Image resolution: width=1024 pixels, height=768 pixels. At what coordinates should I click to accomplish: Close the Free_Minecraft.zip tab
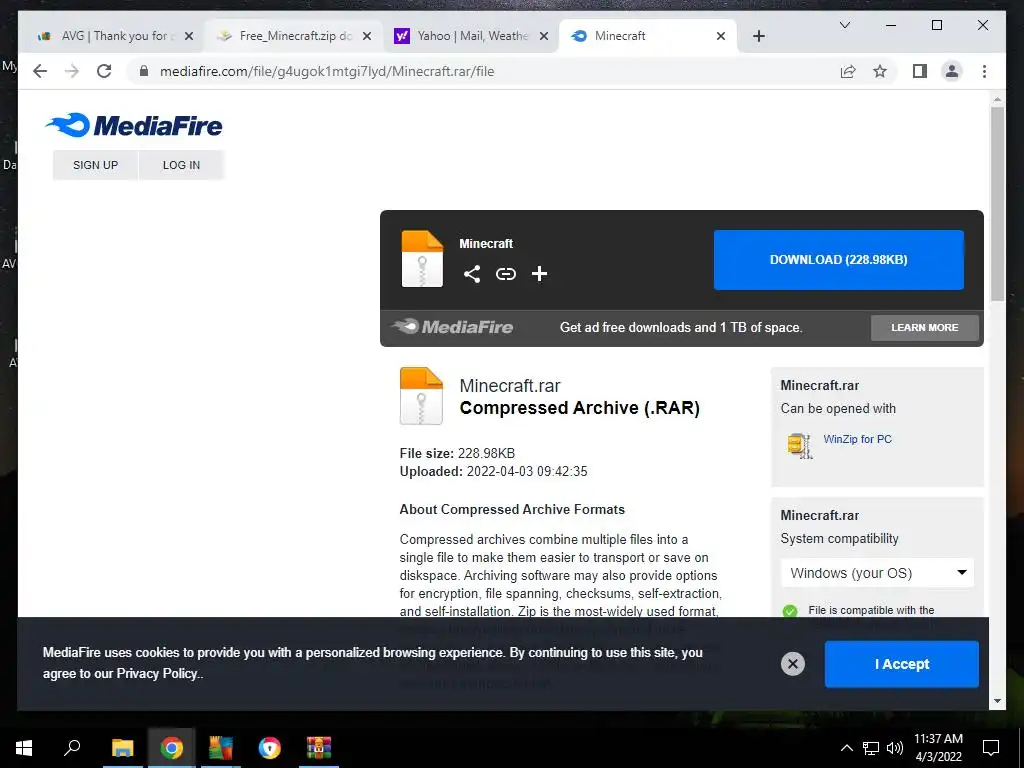(x=367, y=36)
